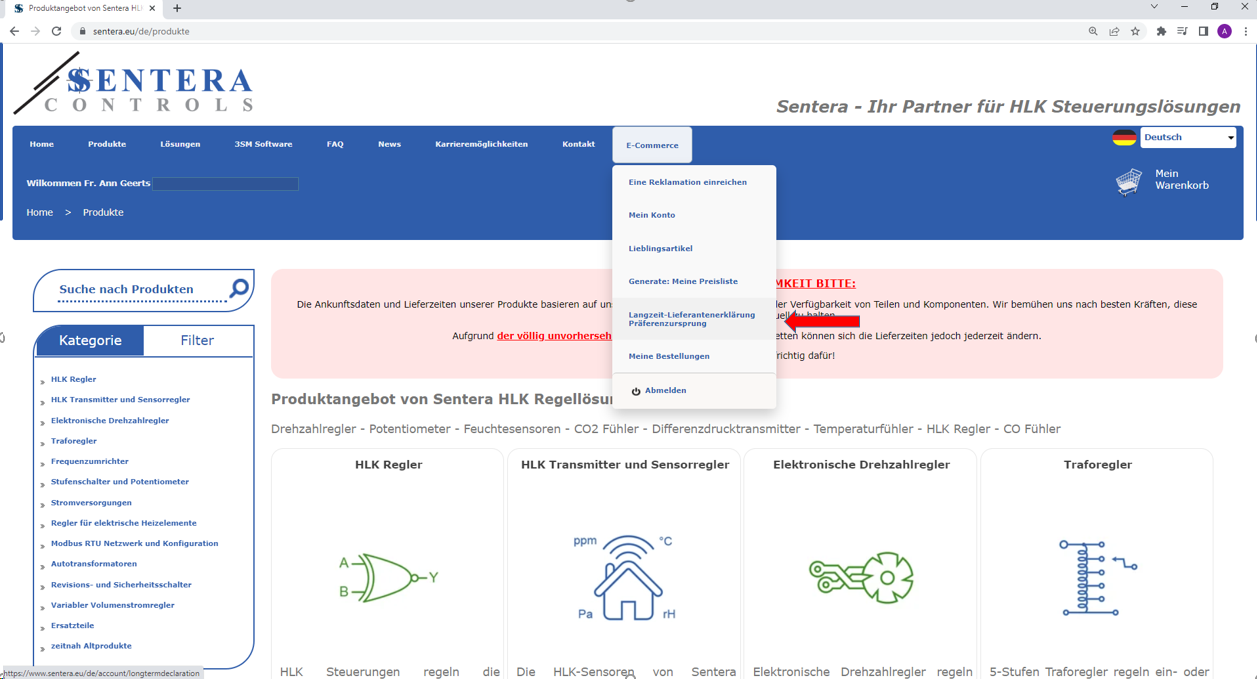Click the German flag icon
Image resolution: width=1257 pixels, height=679 pixels.
pyautogui.click(x=1124, y=137)
